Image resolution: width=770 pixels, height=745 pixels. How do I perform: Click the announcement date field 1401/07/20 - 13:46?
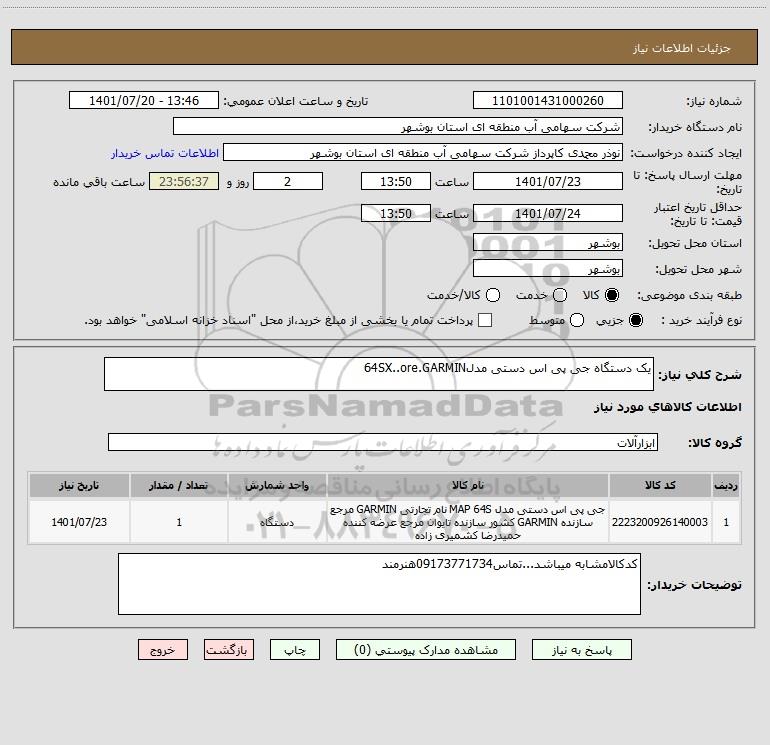(x=144, y=101)
